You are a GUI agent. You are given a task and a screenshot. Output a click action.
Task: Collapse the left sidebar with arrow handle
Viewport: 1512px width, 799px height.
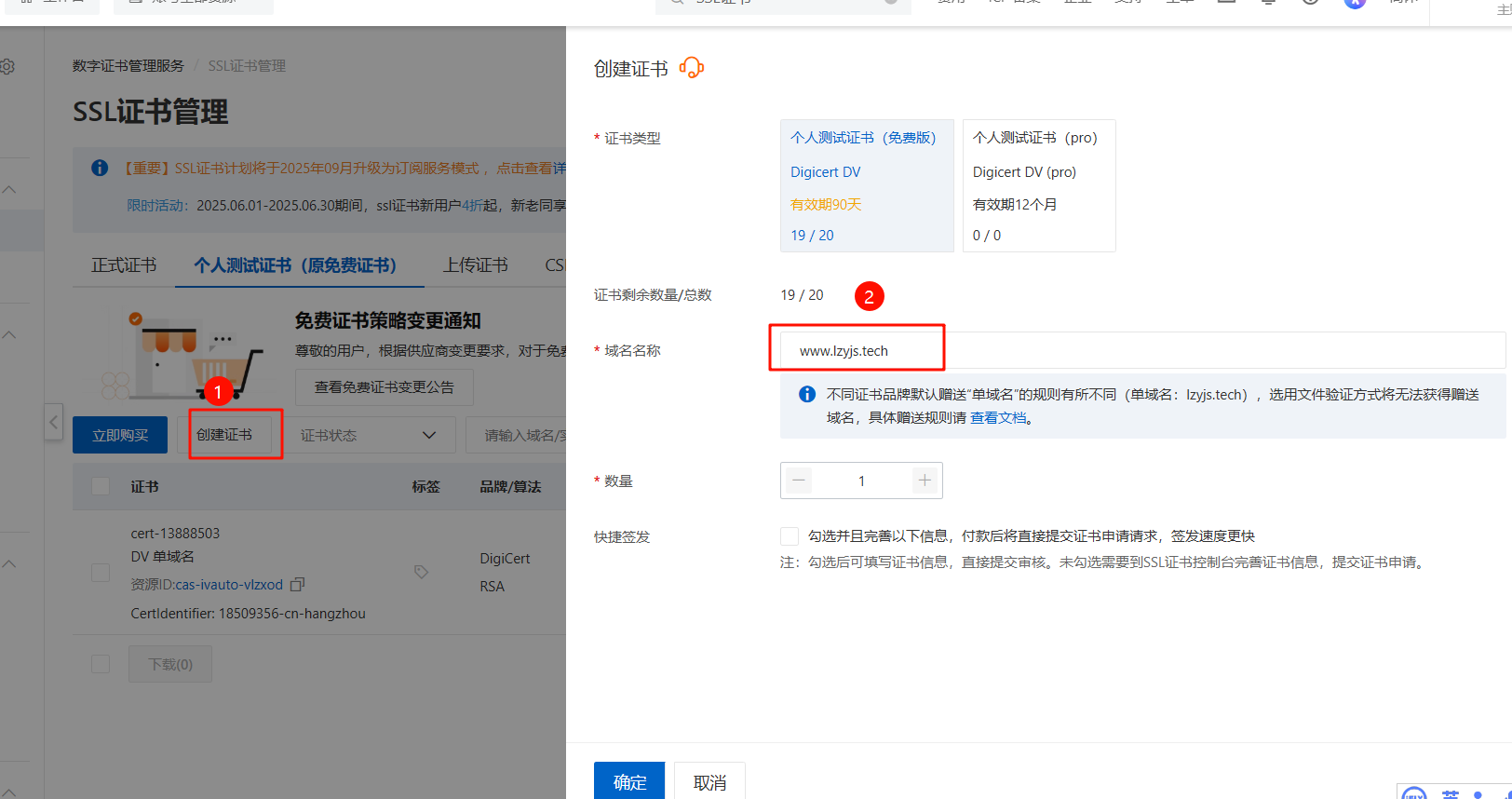pos(54,423)
